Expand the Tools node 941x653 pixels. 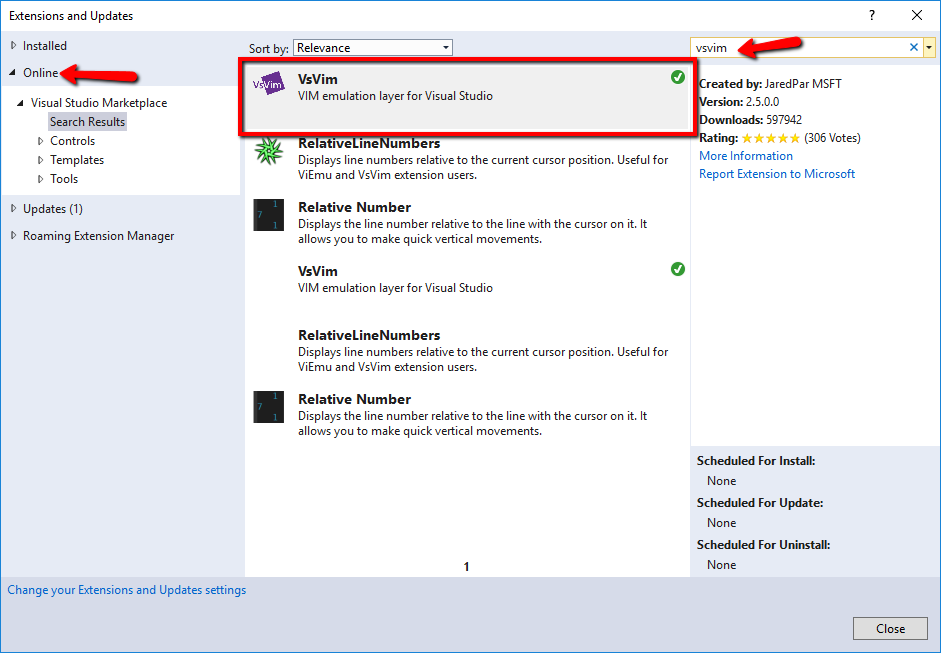point(40,179)
